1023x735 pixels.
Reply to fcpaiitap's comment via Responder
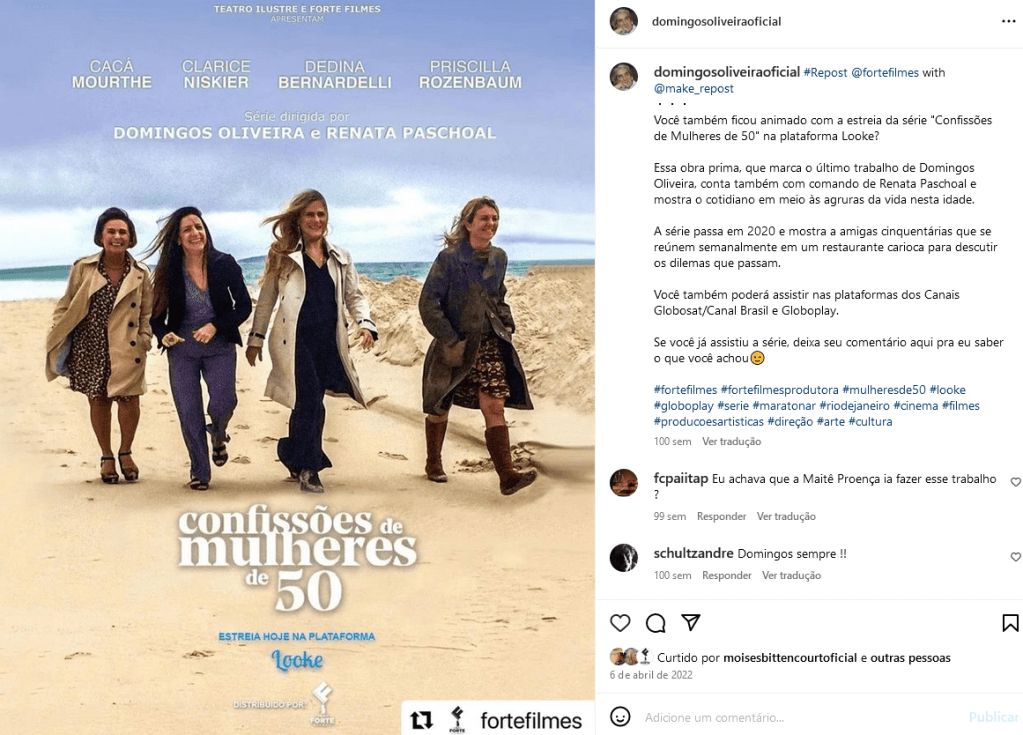pyautogui.click(x=721, y=516)
